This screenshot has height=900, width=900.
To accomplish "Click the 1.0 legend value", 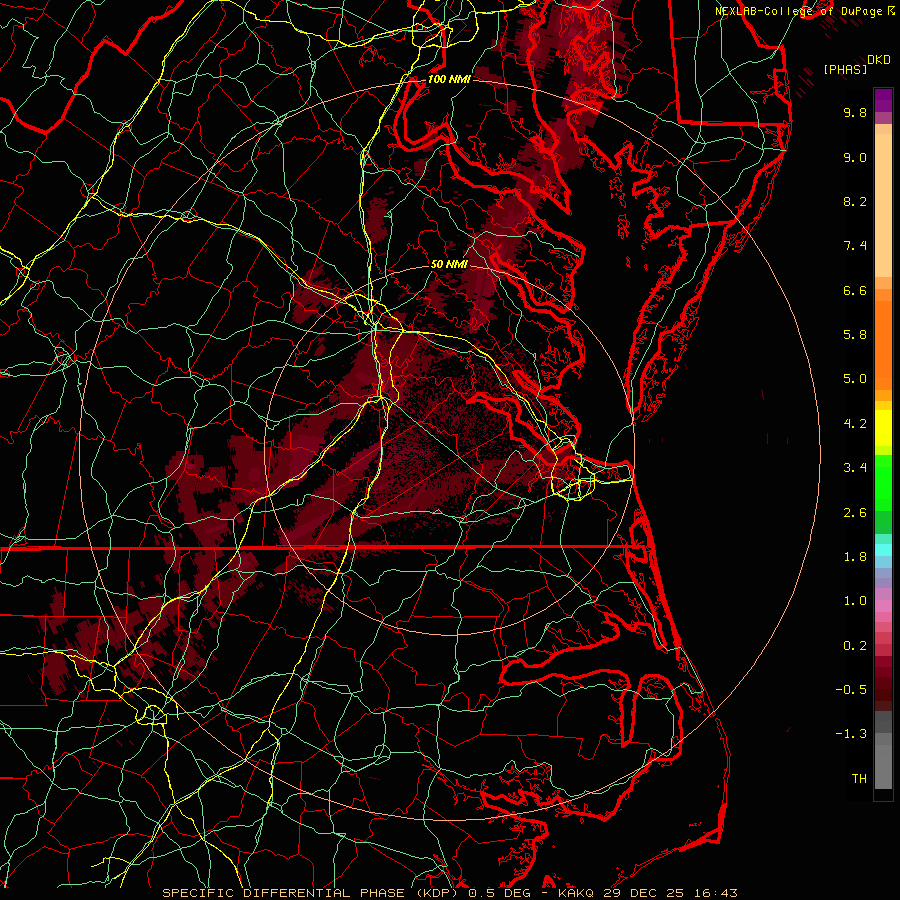I will click(855, 601).
